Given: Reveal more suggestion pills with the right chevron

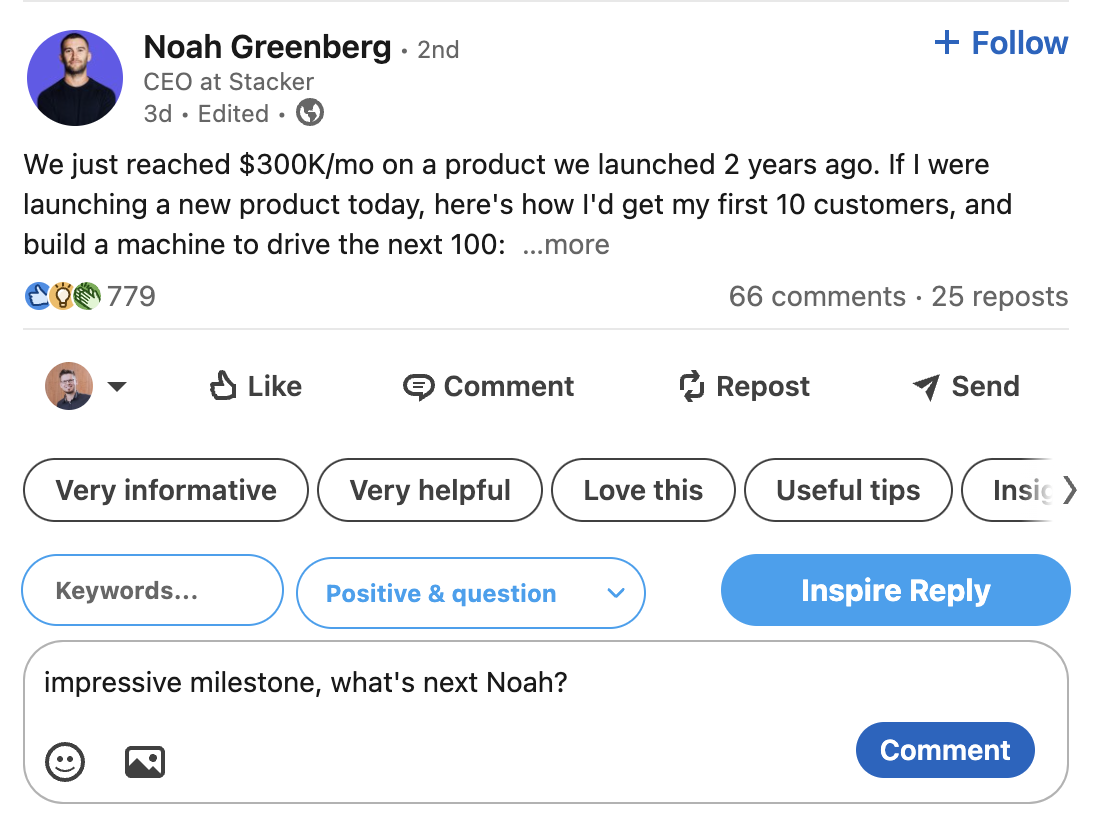Looking at the screenshot, I should [x=1072, y=490].
